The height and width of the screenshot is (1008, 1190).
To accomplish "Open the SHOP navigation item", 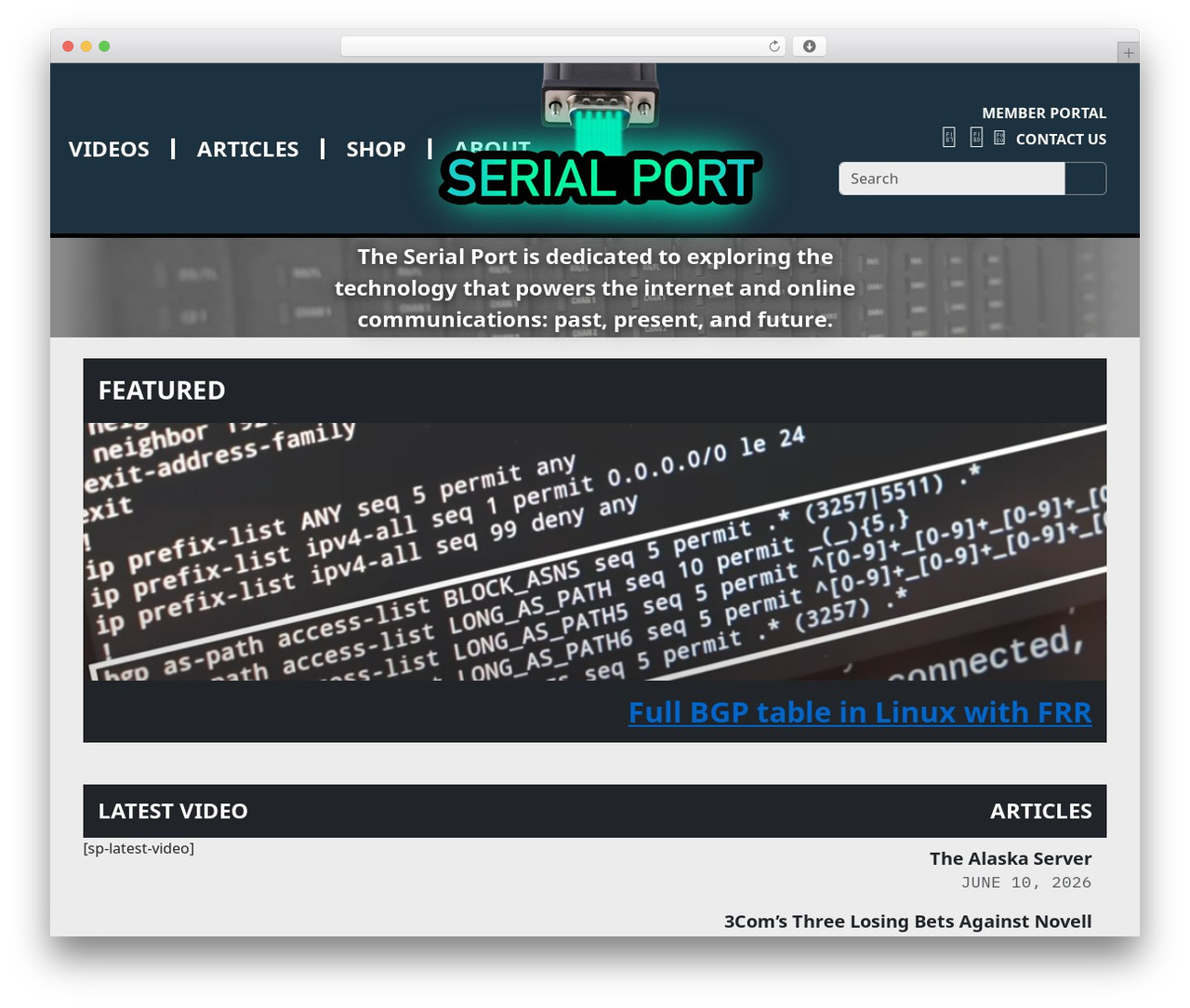I will click(376, 149).
